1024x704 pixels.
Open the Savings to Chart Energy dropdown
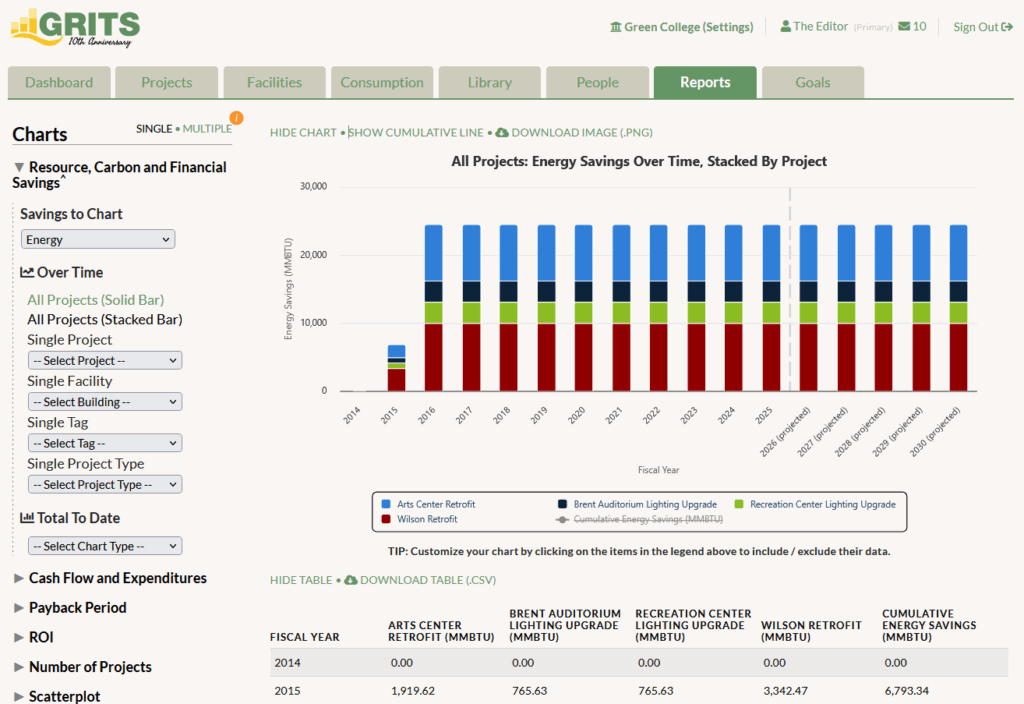[98, 240]
